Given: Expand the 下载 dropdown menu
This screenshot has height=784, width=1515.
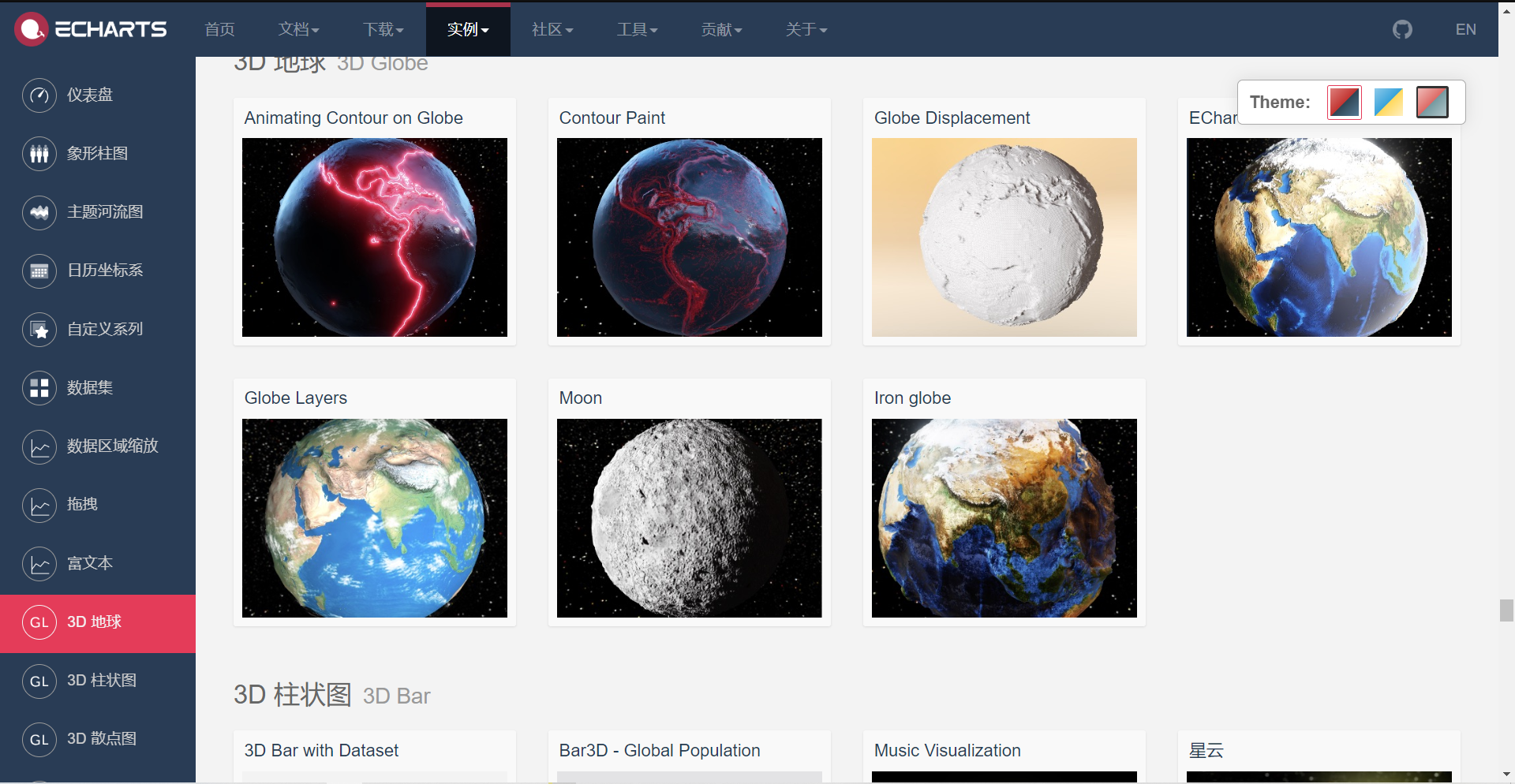Looking at the screenshot, I should [383, 30].
